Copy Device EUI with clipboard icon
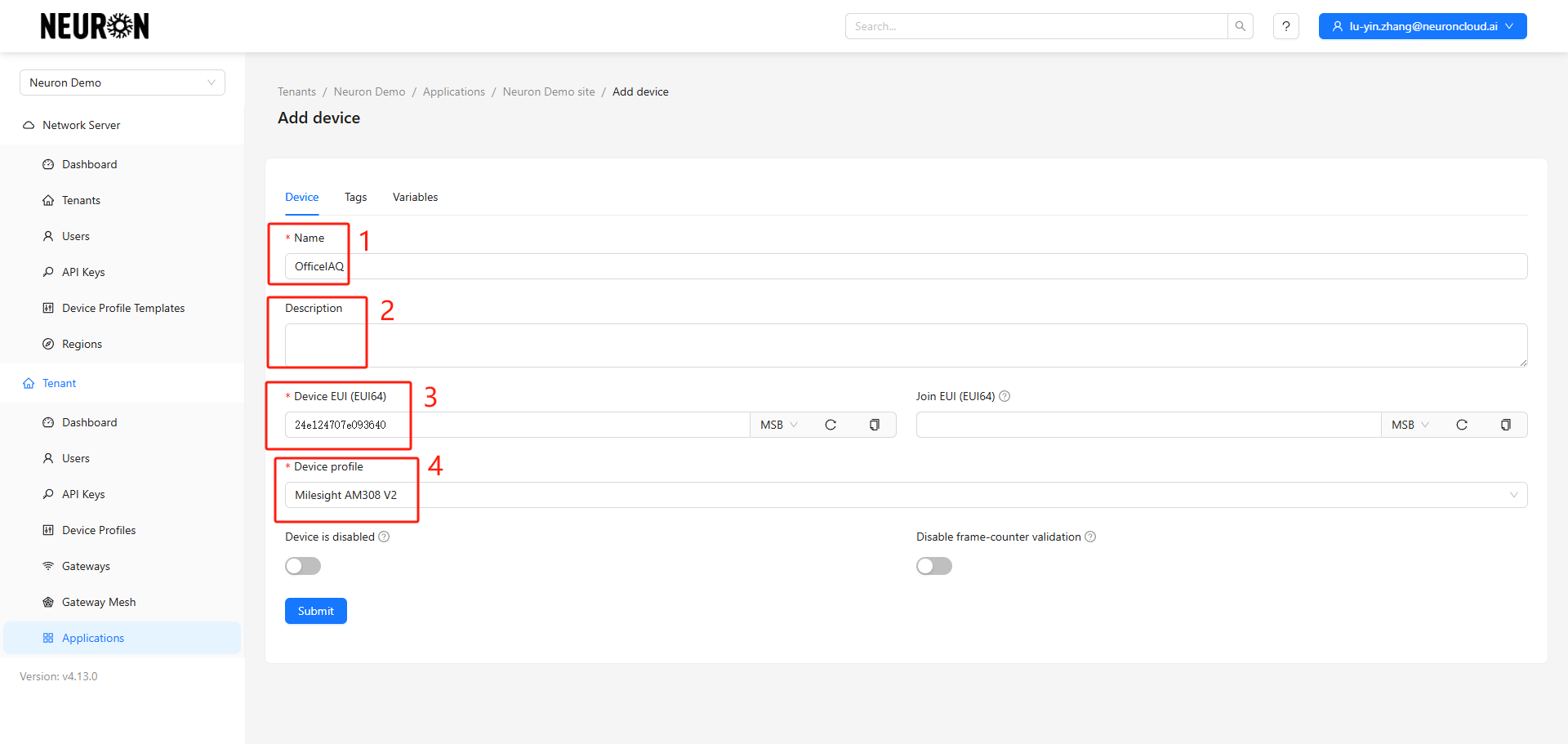 pyautogui.click(x=875, y=425)
